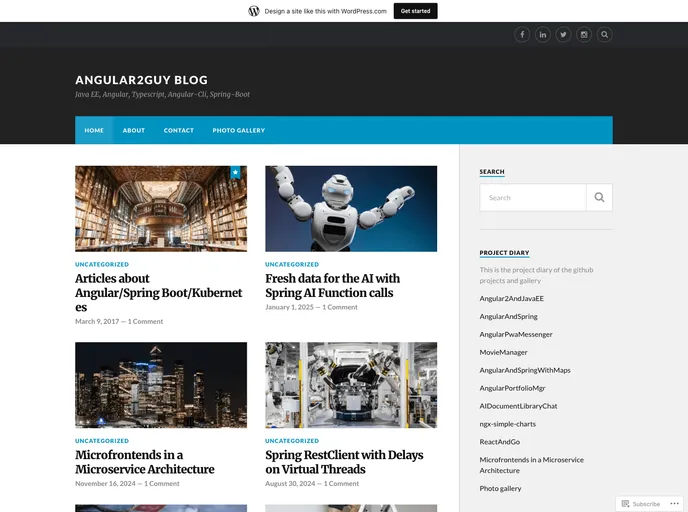Screen dimensions: 688x512
Task: Open the About menu item
Action: point(133,130)
